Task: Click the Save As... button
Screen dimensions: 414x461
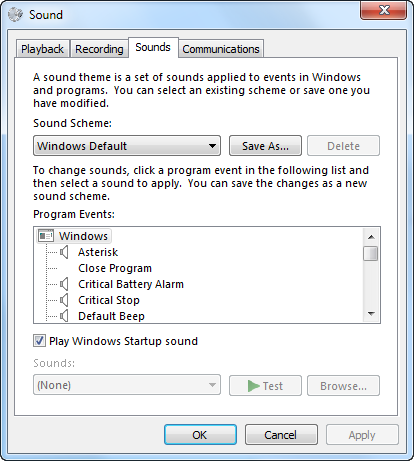Action: coord(265,146)
